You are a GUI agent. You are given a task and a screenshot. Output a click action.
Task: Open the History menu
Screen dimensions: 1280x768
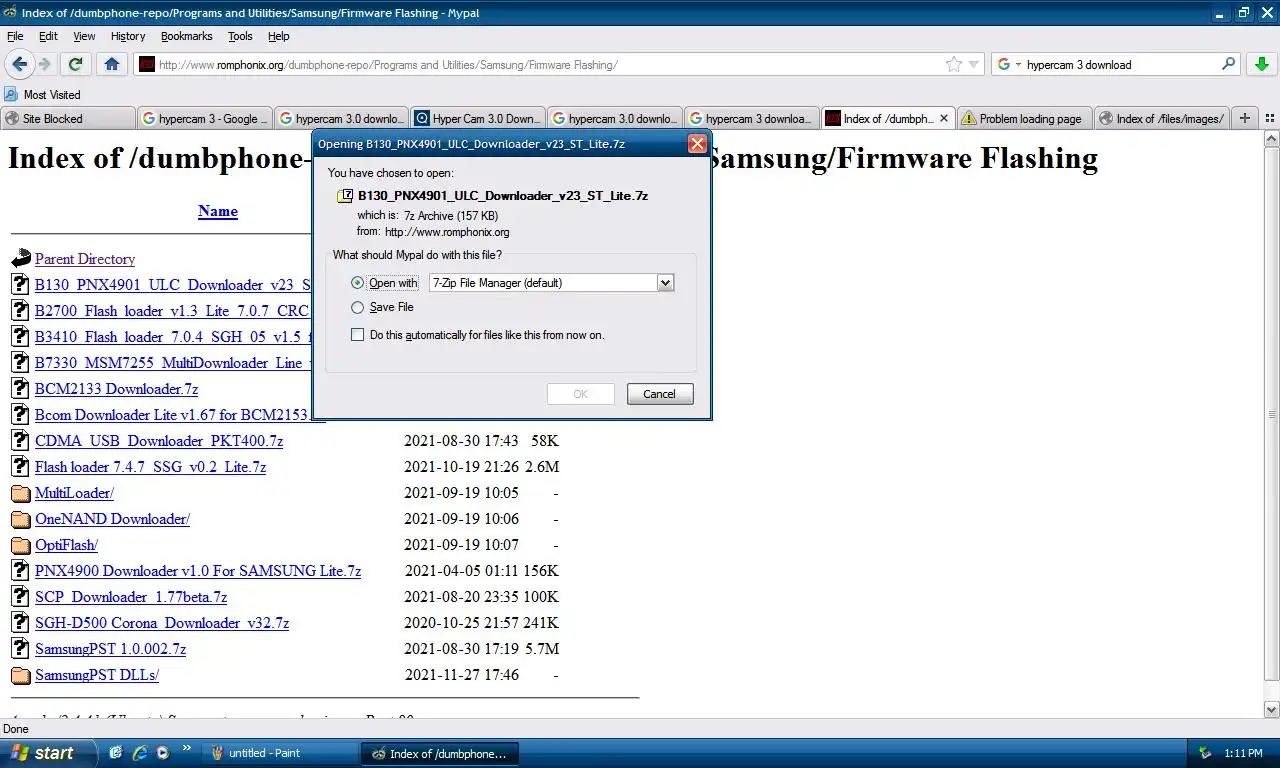pos(128,36)
